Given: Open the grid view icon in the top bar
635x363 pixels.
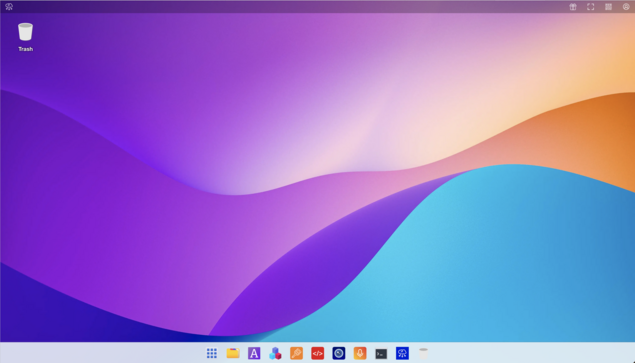Looking at the screenshot, I should 608,6.
